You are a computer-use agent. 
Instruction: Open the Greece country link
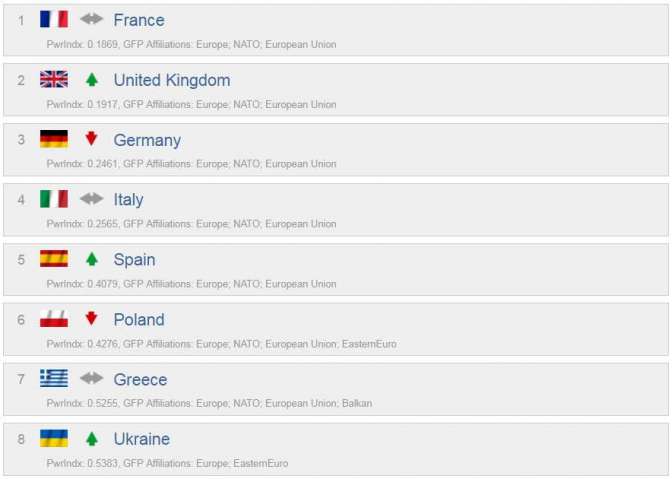click(x=140, y=380)
